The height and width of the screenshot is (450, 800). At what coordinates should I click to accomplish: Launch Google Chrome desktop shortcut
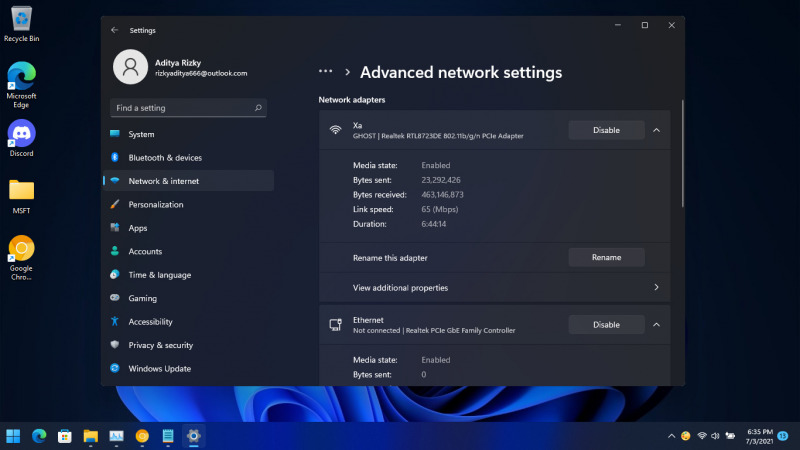[x=21, y=258]
